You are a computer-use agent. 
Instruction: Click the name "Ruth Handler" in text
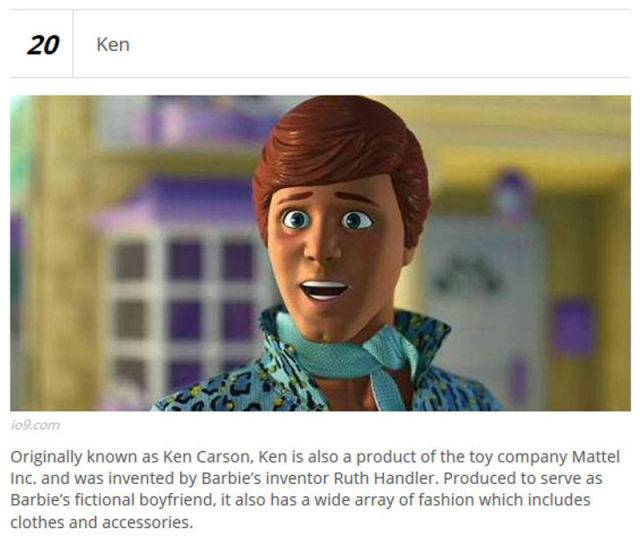(x=386, y=478)
